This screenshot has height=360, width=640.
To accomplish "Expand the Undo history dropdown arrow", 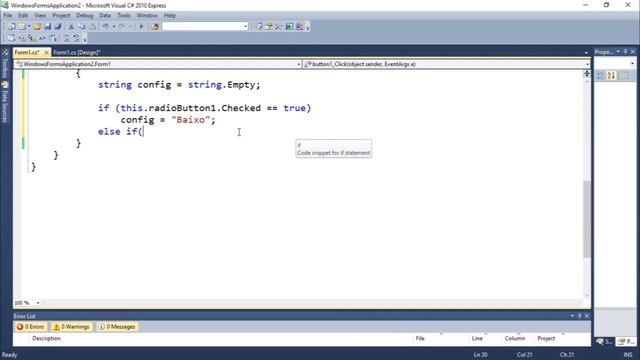I will (x=113, y=27).
